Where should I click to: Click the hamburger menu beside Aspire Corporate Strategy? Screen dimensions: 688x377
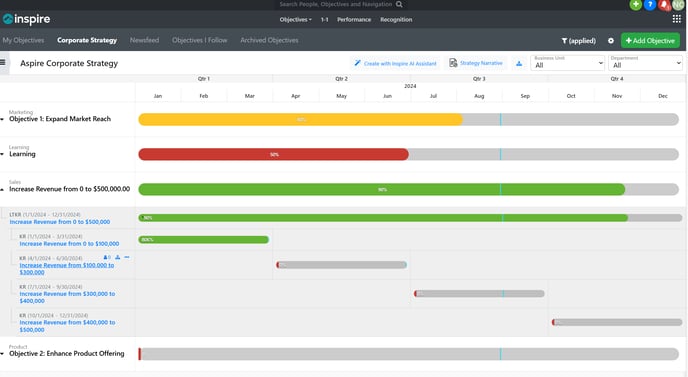pyautogui.click(x=3, y=62)
